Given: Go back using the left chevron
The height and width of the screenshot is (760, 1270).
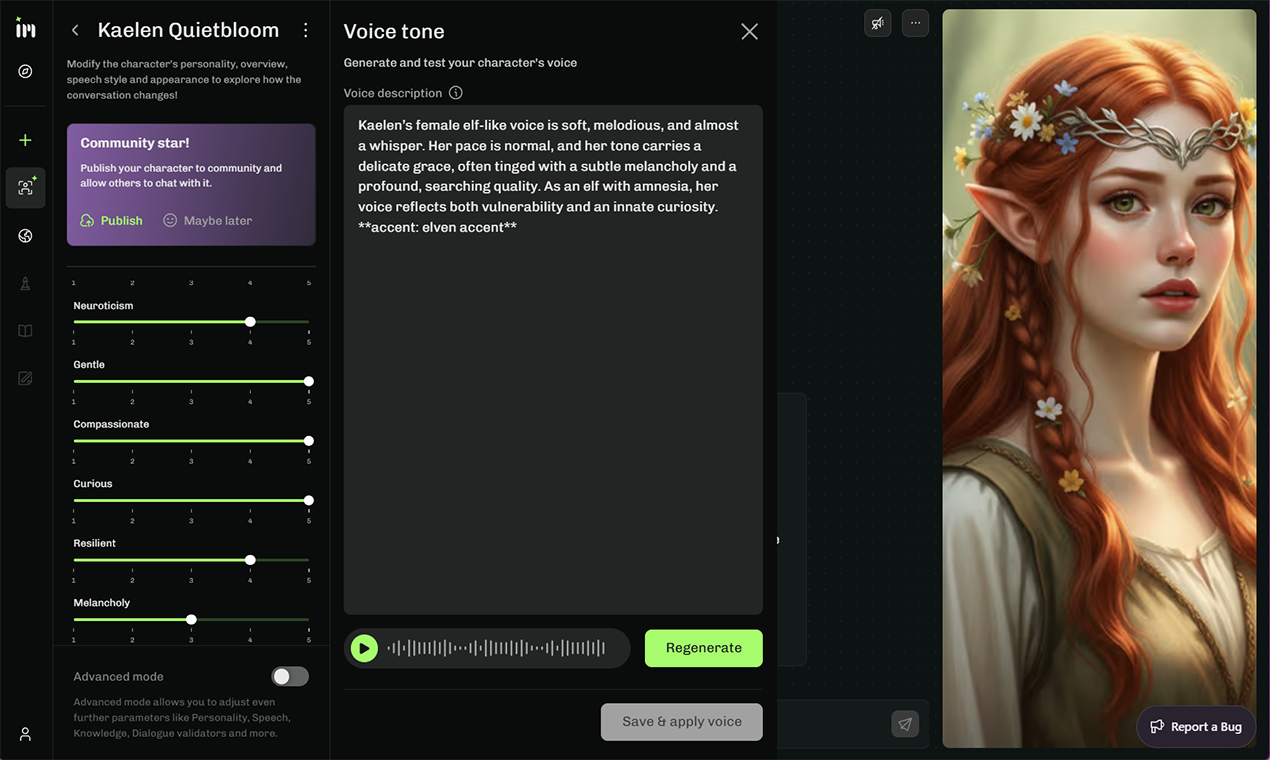Looking at the screenshot, I should tap(75, 31).
